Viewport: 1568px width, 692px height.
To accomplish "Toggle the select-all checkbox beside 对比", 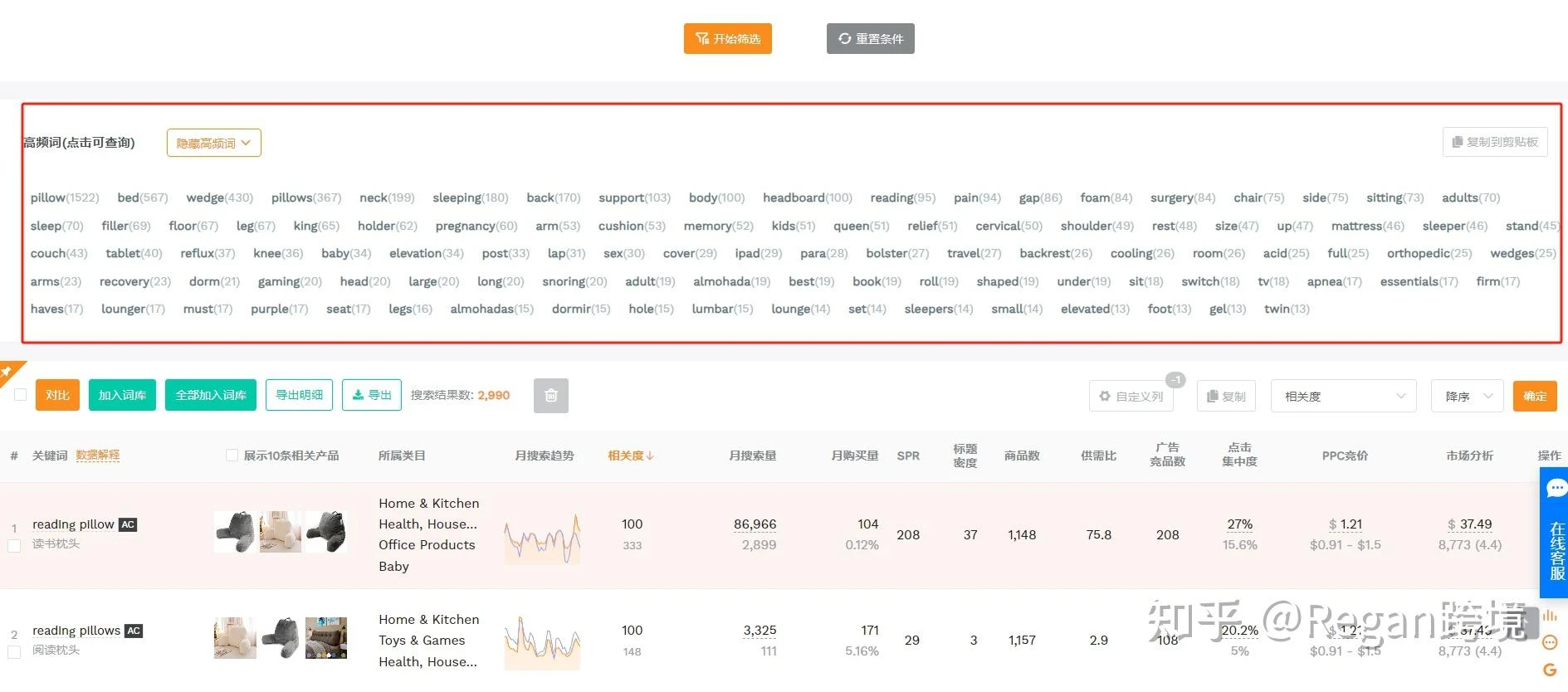I will tap(20, 395).
